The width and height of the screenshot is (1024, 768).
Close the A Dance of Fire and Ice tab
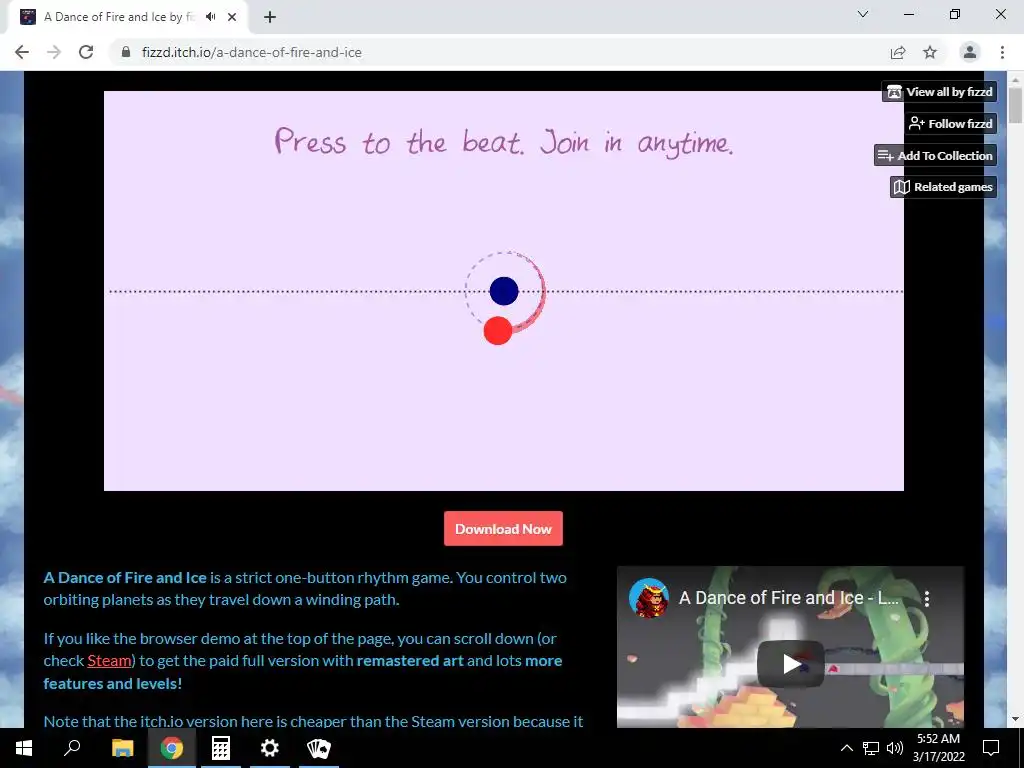pos(232,17)
